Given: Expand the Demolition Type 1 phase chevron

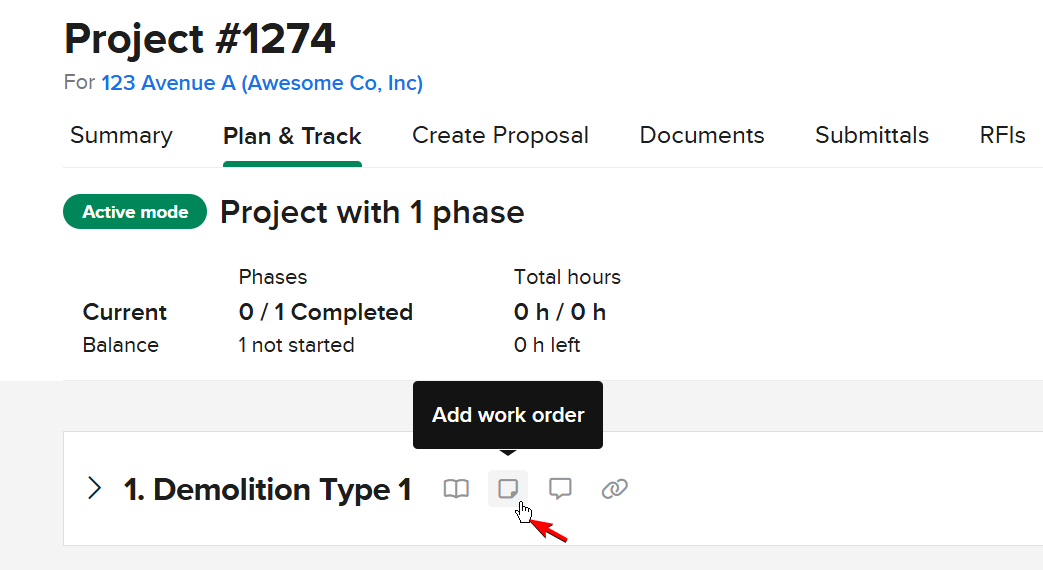Looking at the screenshot, I should click(95, 489).
